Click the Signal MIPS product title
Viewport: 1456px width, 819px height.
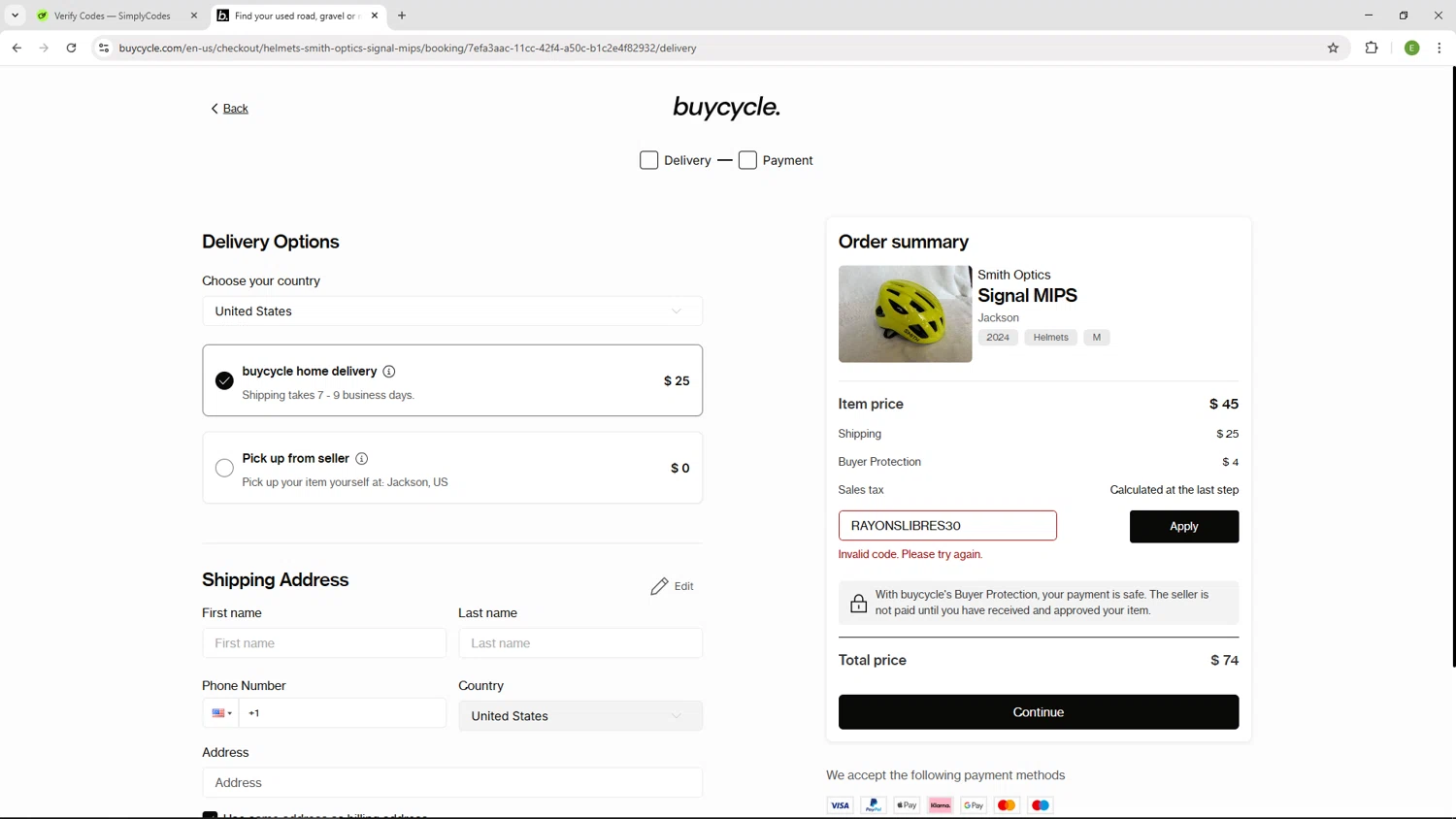[x=1027, y=296]
